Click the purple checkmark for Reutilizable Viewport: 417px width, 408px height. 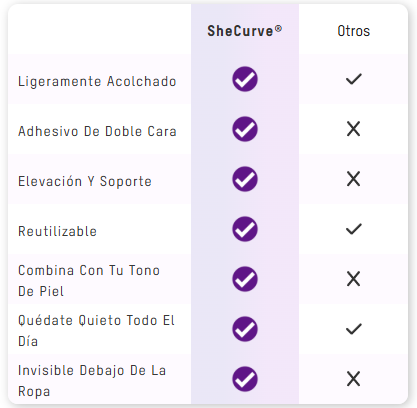coord(245,229)
